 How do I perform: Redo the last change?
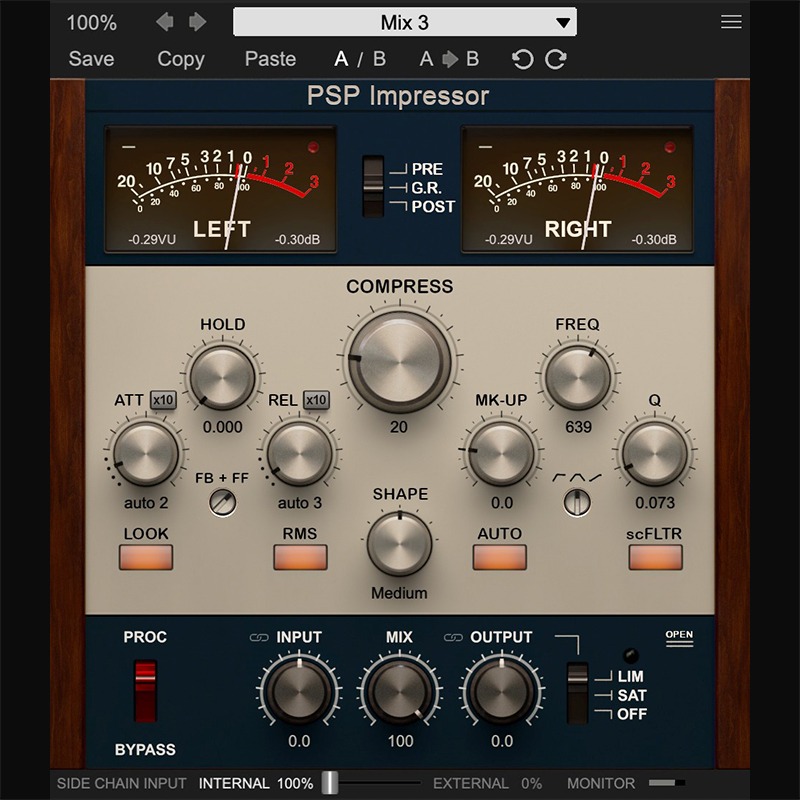556,59
